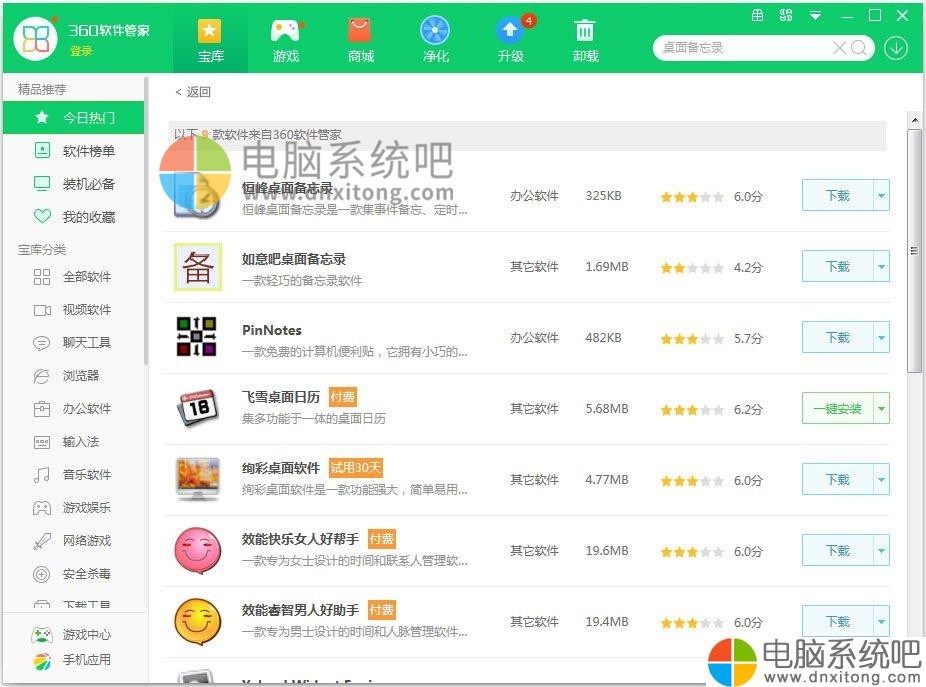
Task: Select the 聊天工具 category
Action: click(x=73, y=343)
